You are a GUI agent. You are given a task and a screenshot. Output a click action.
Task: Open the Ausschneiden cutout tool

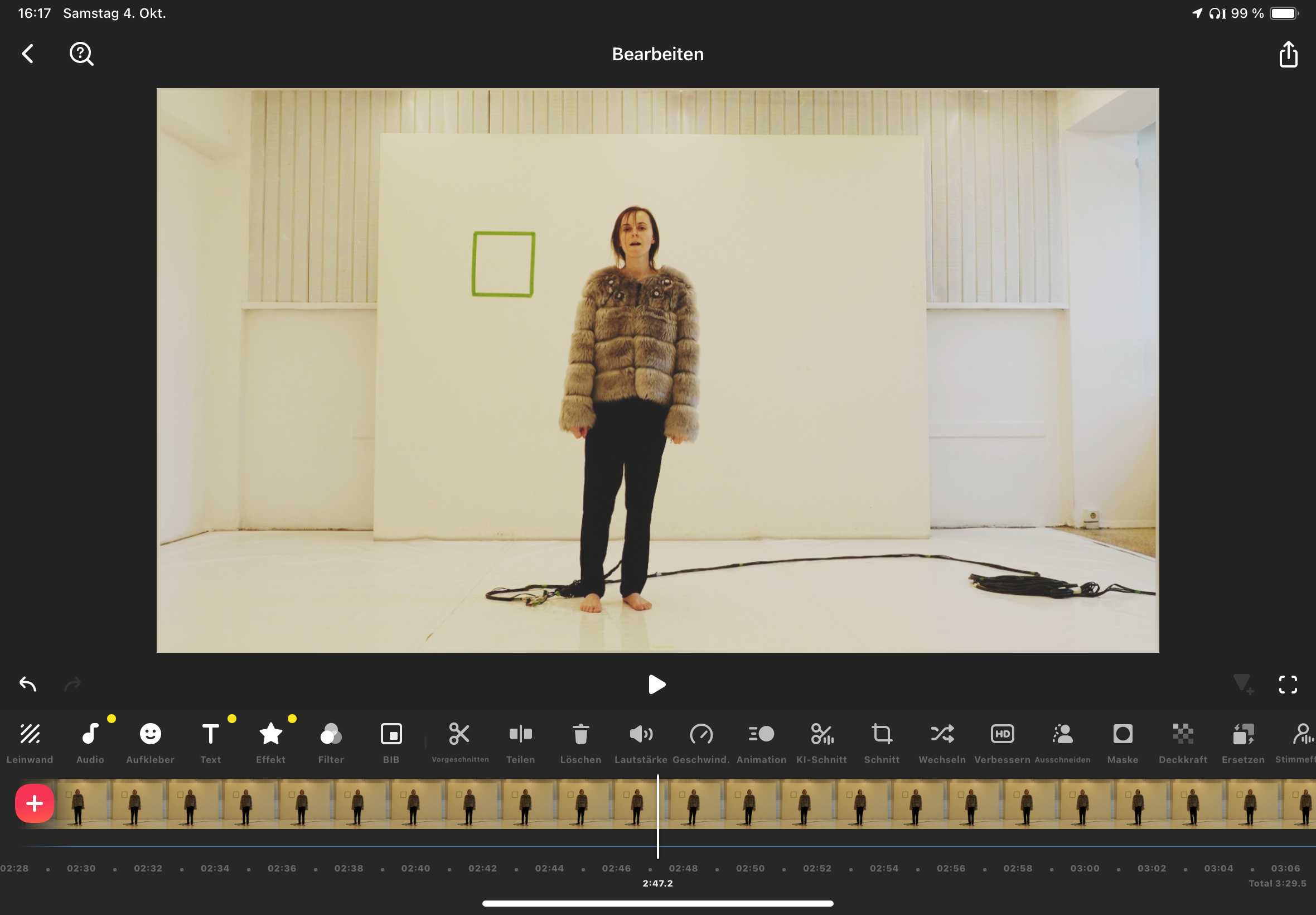(x=1063, y=743)
